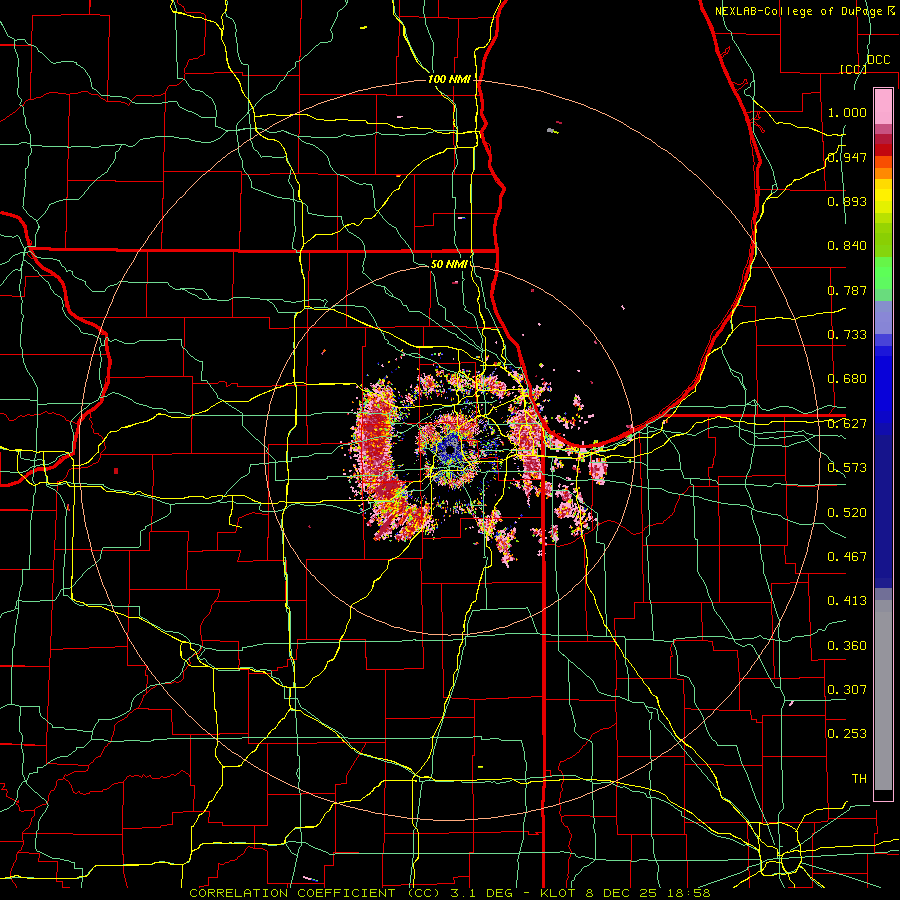The image size is (900, 900).
Task: Click the CORRELATION COEFFICIENT (CC) caption text
Action: [315, 893]
